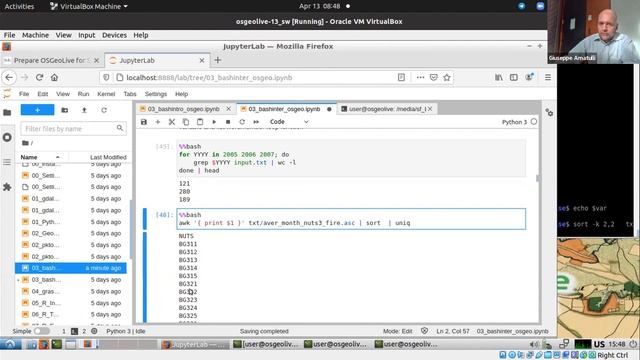This screenshot has height=360, width=640.
Task: Close the 03_bashintro_osgeo.ipynb tab
Action: pos(229,109)
